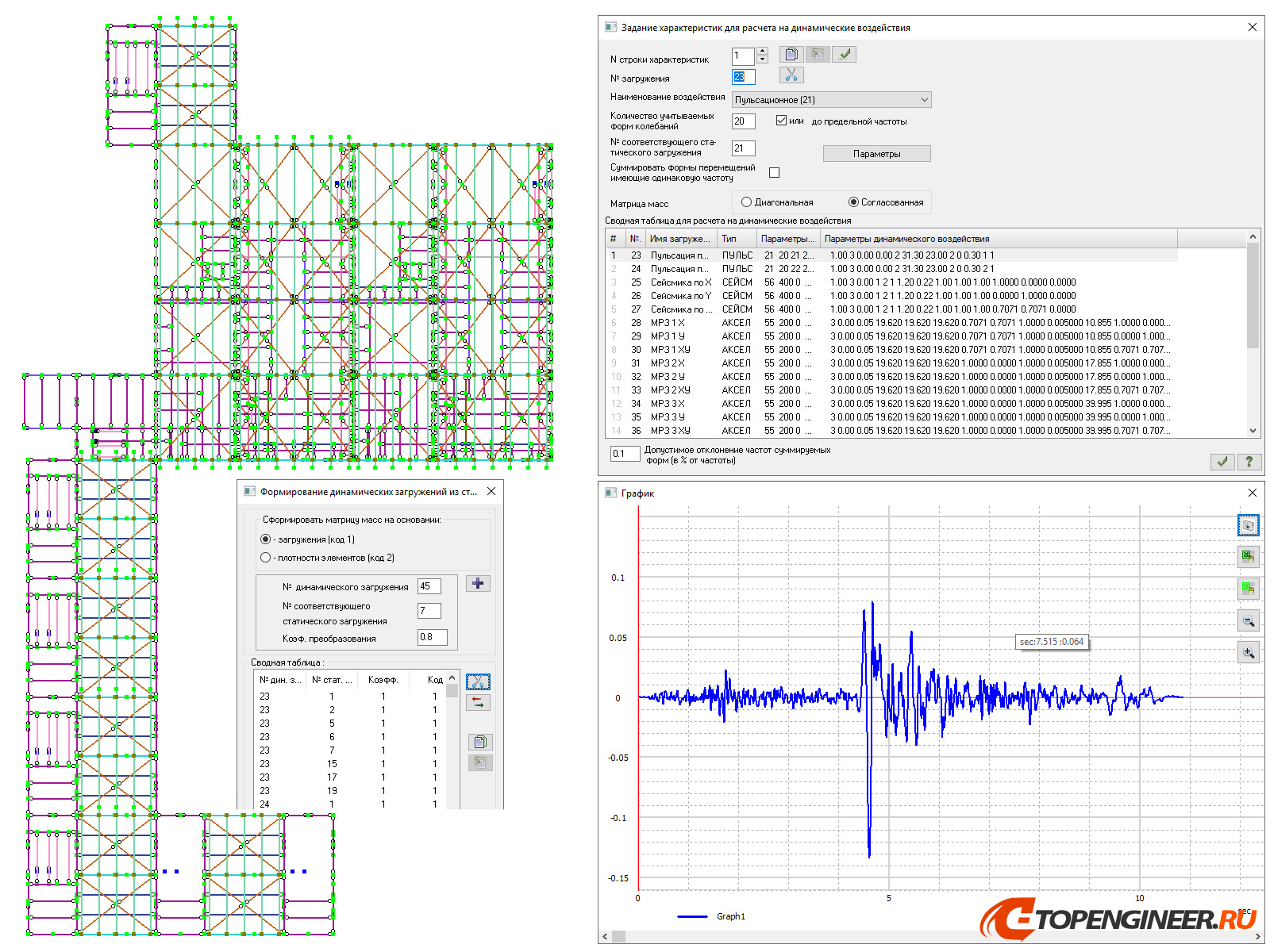Viewport: 1270px width, 952px height.
Task: Close the График window
Action: (x=1253, y=493)
